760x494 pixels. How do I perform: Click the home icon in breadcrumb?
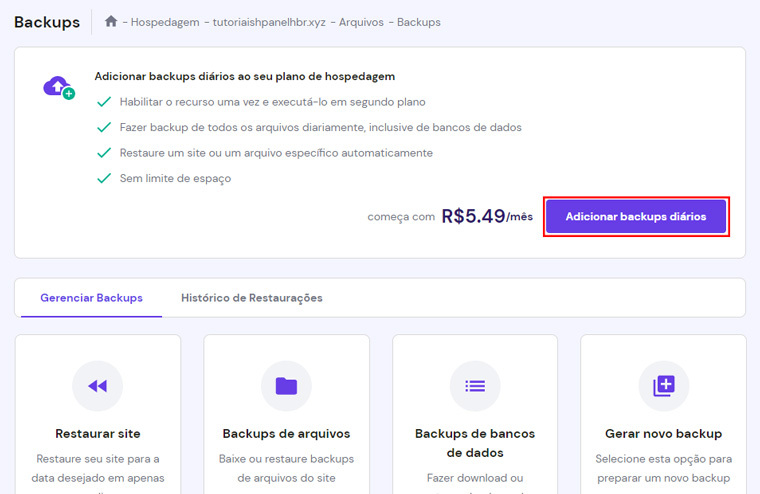tap(111, 21)
